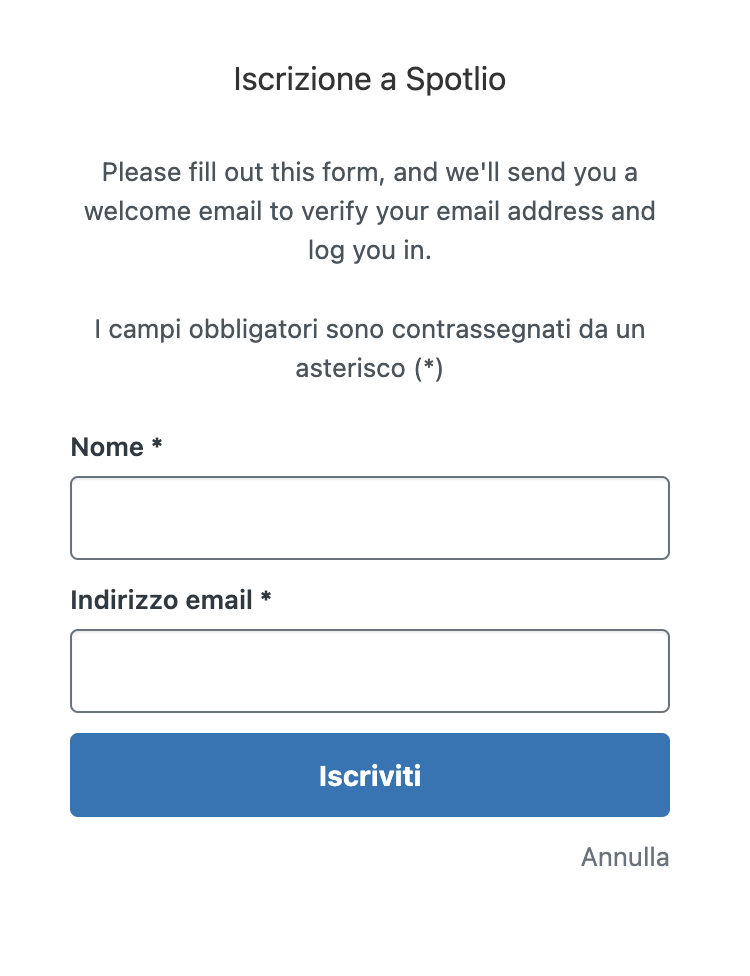The width and height of the screenshot is (750, 976).
Task: Click the campi obbligatori notice text
Action: pos(370,348)
